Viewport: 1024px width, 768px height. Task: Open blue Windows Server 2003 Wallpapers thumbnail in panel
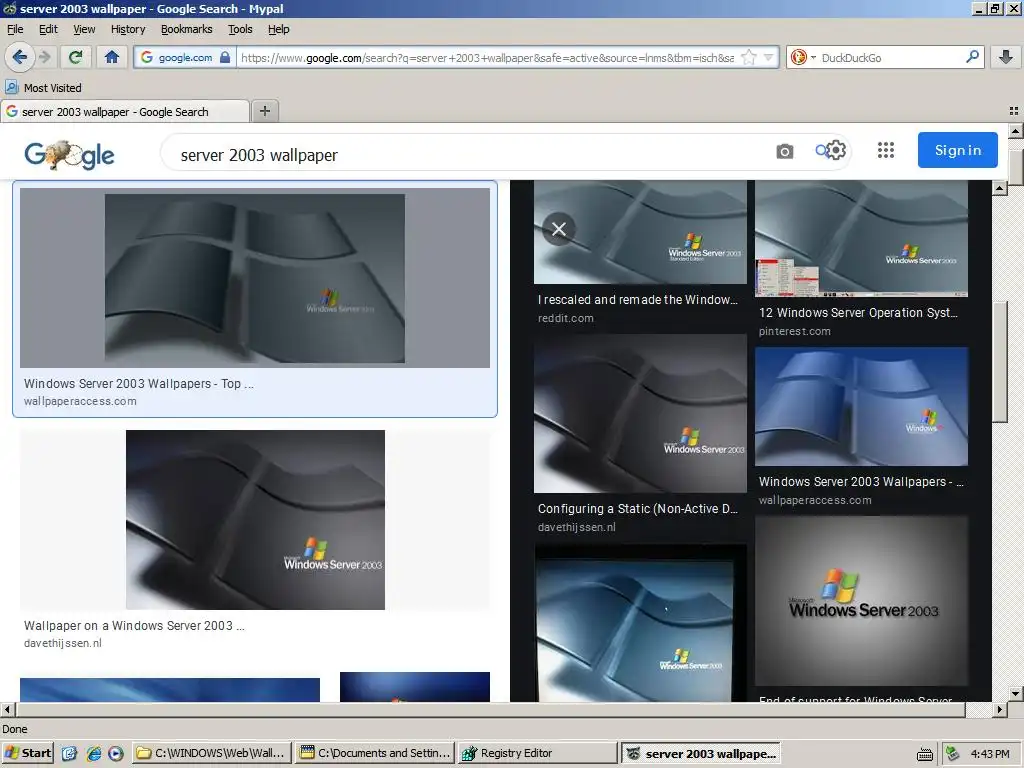coord(861,406)
